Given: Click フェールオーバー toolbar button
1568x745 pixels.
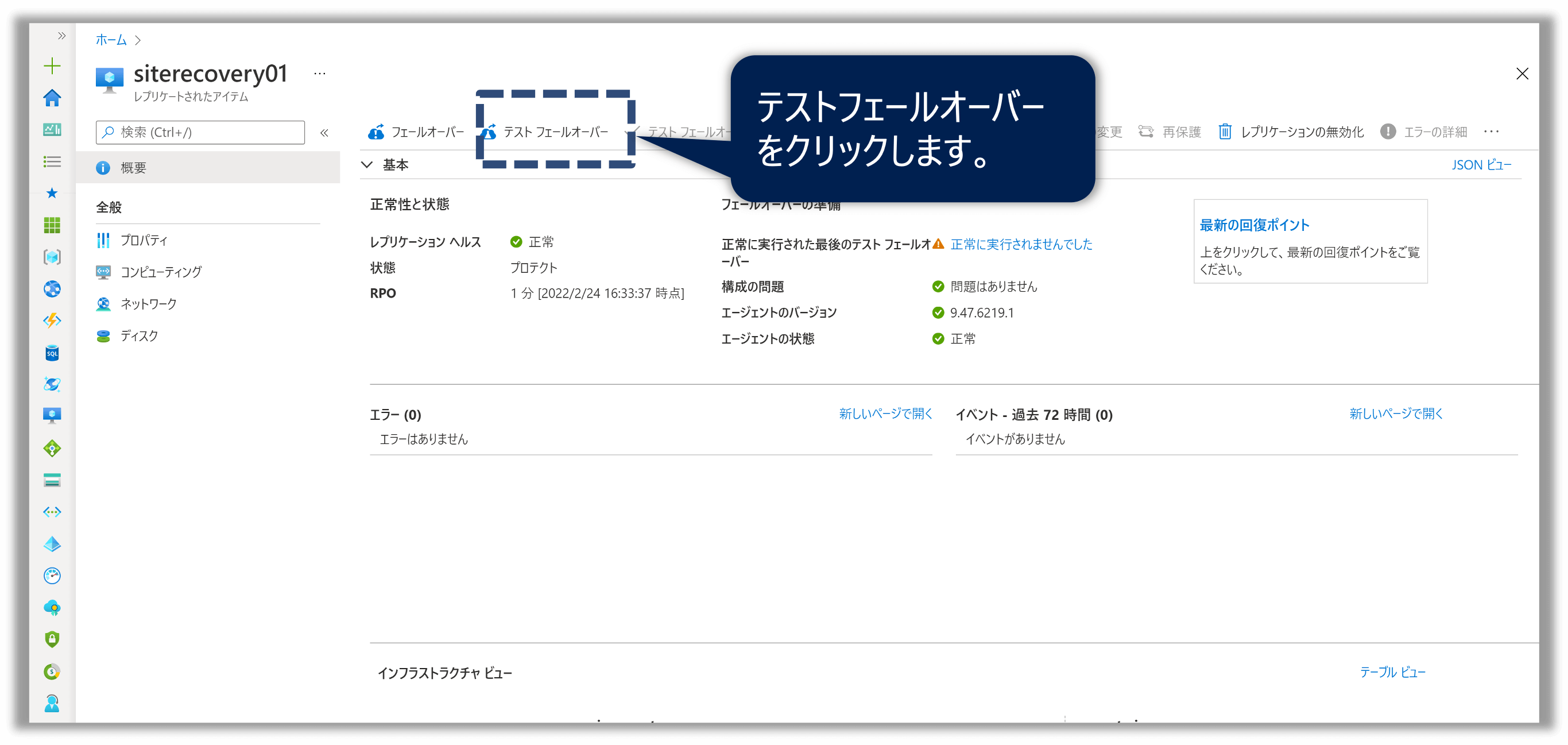Looking at the screenshot, I should pos(416,132).
